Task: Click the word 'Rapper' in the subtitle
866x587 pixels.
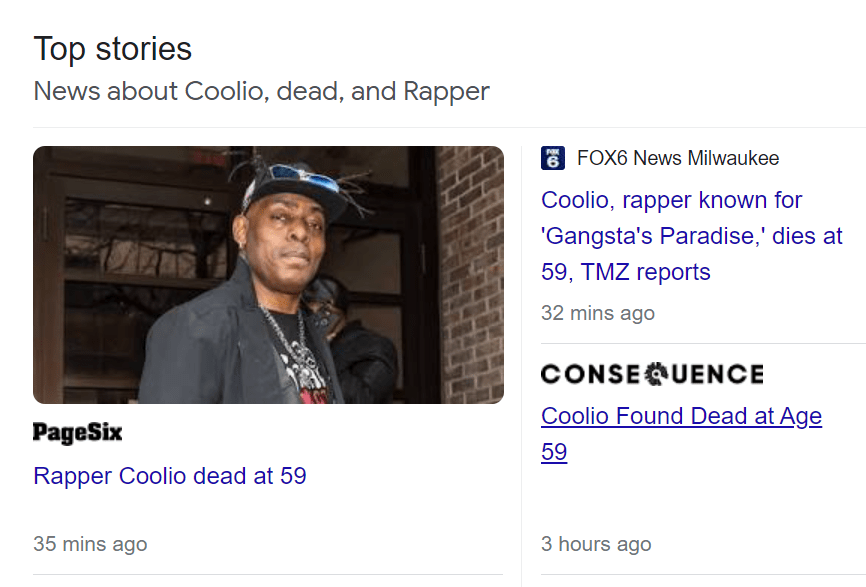Action: [446, 92]
